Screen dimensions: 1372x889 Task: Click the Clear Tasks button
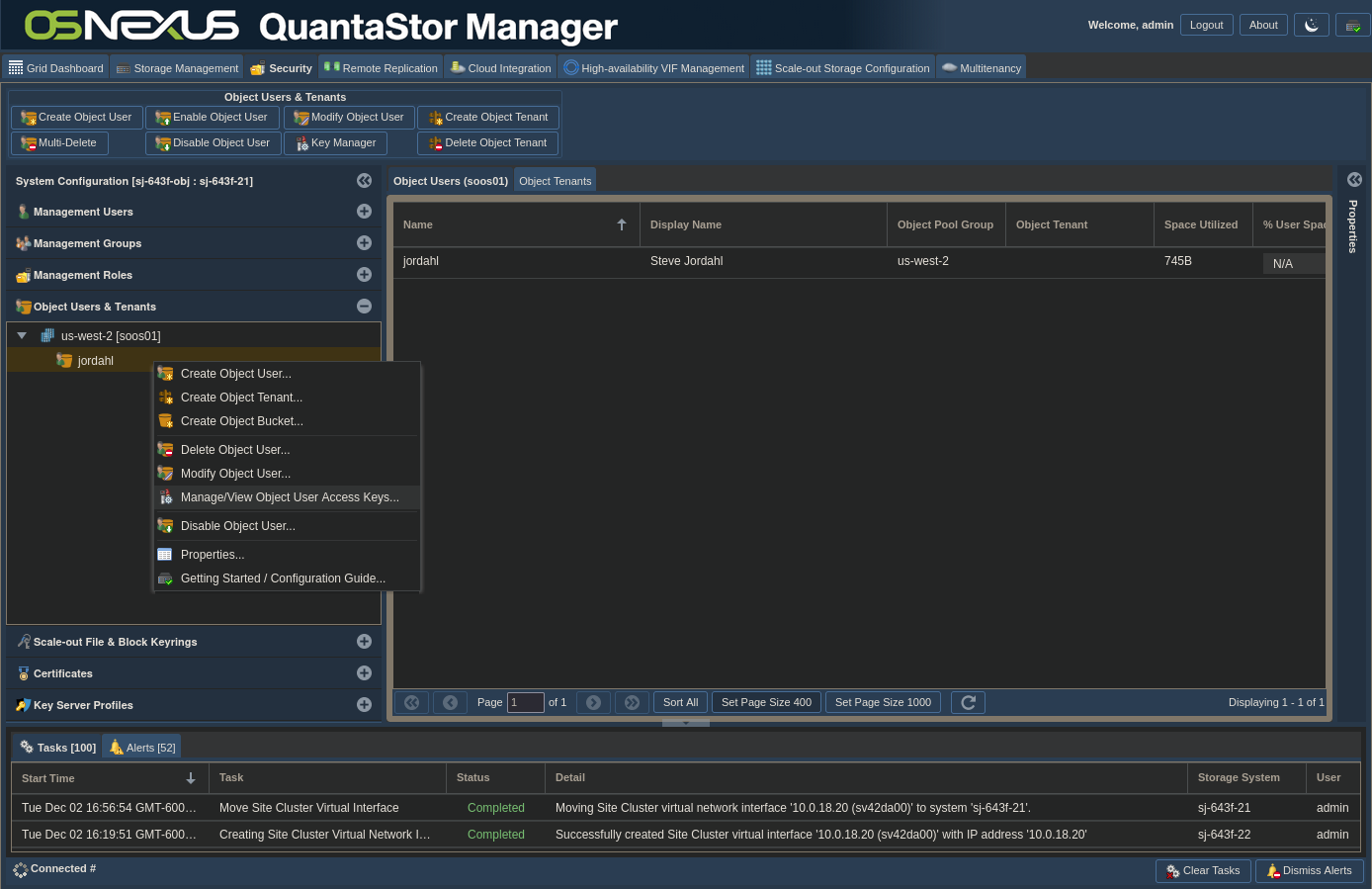point(1202,871)
